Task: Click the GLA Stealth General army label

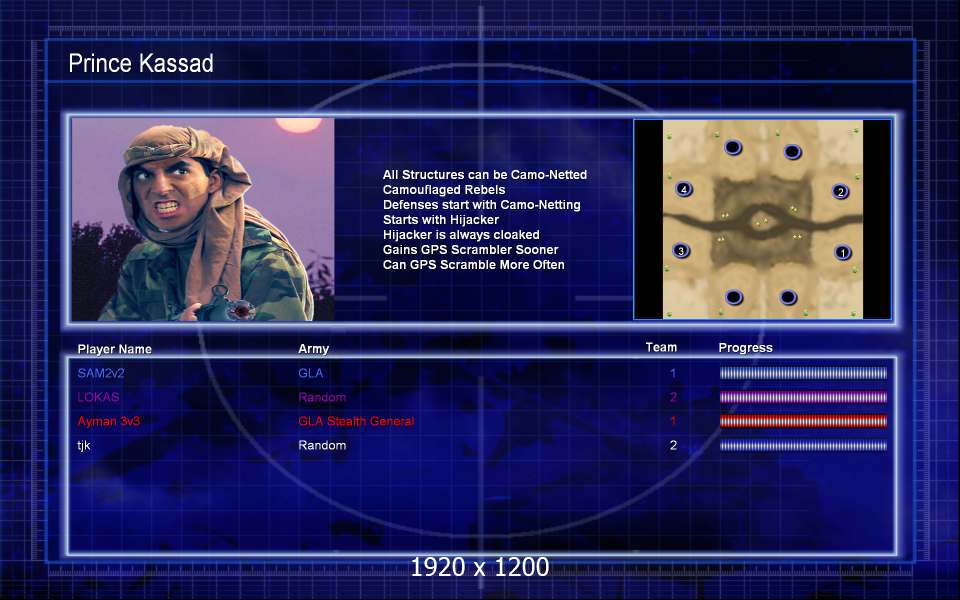Action: [x=356, y=421]
